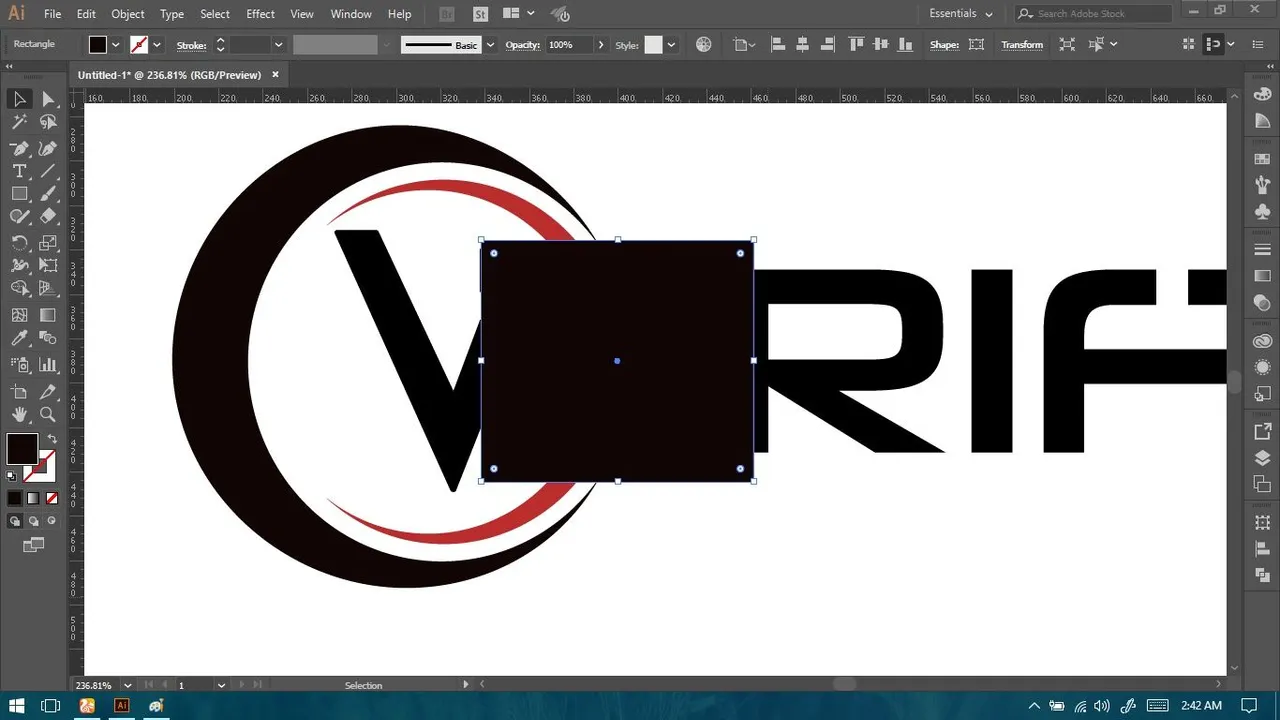Open the Effect menu

click(x=260, y=14)
